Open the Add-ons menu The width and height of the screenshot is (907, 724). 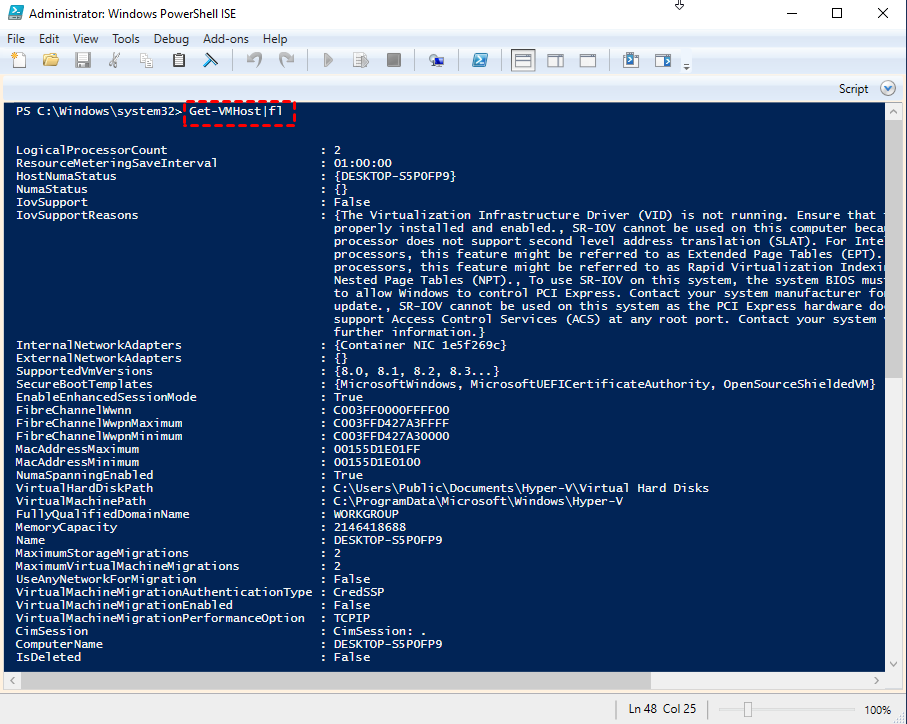[226, 38]
